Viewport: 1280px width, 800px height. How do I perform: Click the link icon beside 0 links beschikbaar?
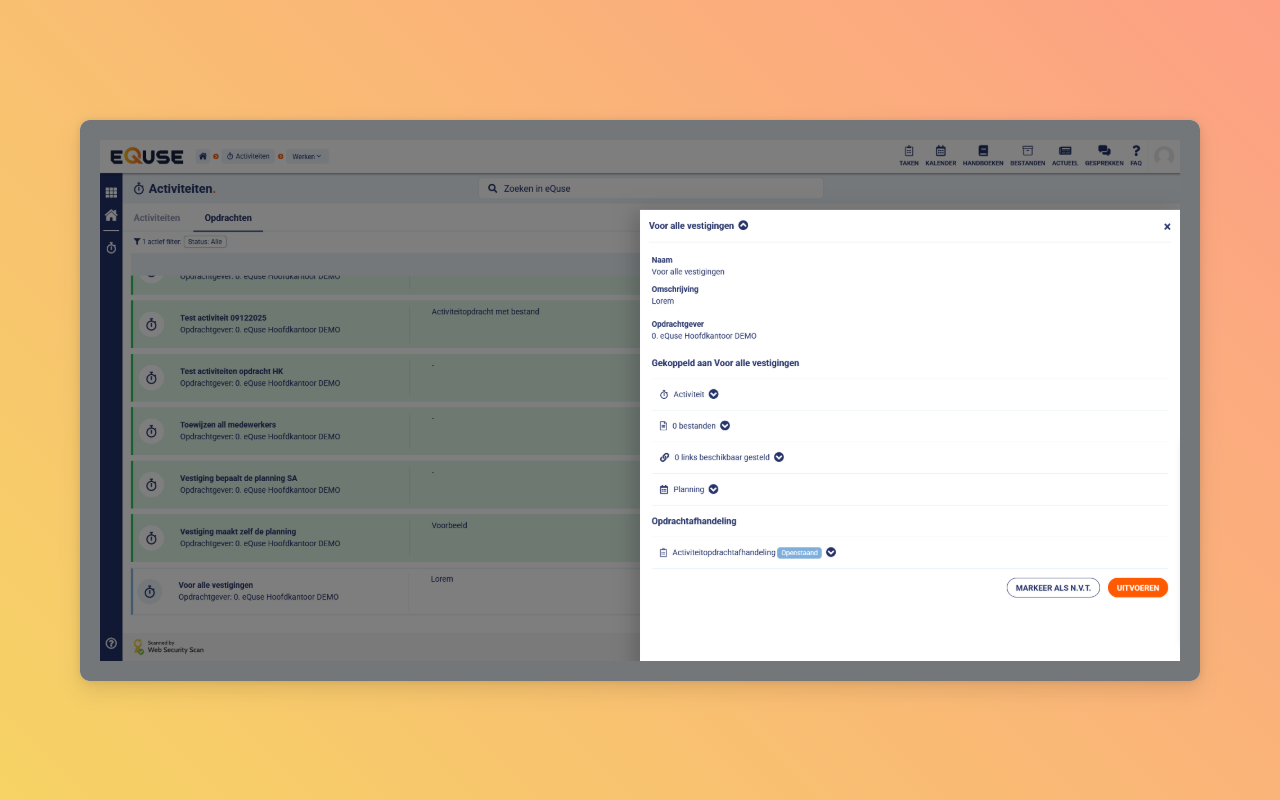[x=664, y=457]
